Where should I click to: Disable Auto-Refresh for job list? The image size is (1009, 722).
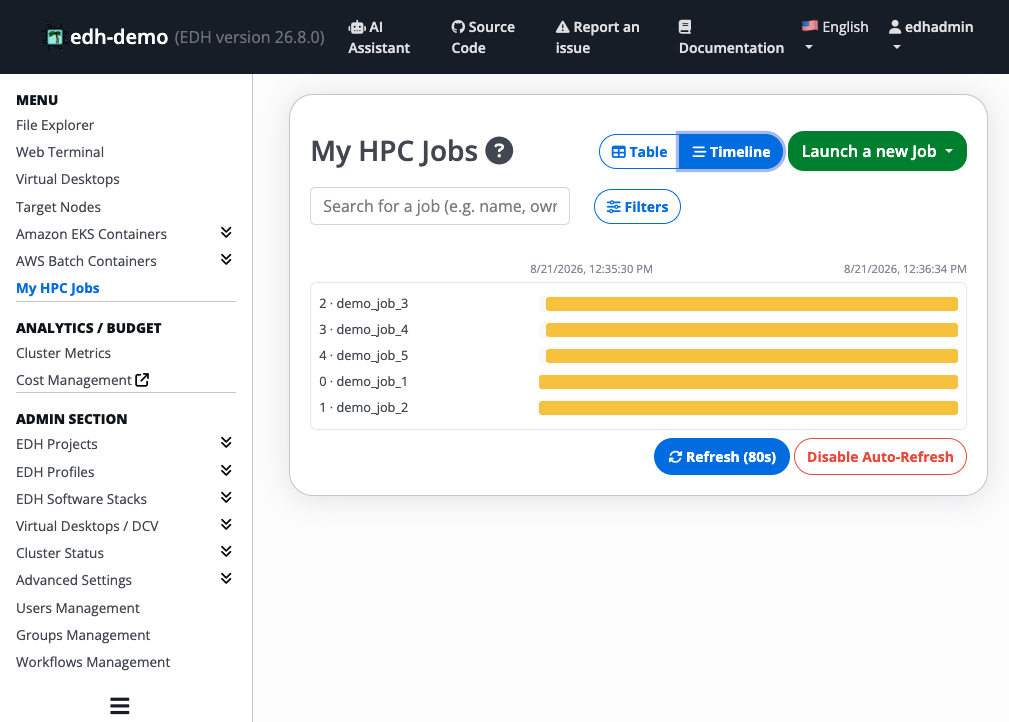[880, 456]
